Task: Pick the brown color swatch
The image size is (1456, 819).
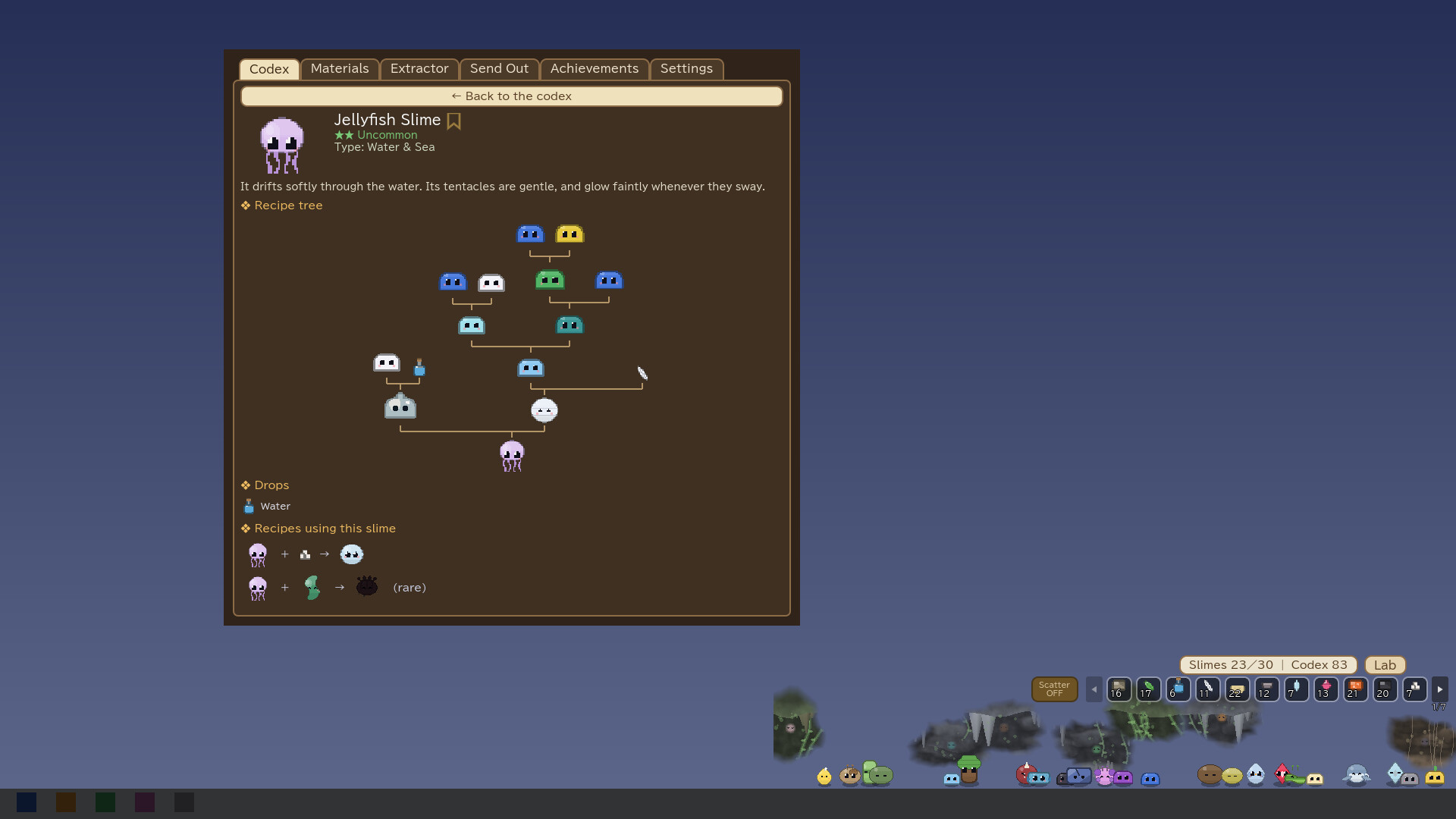Action: pyautogui.click(x=66, y=802)
